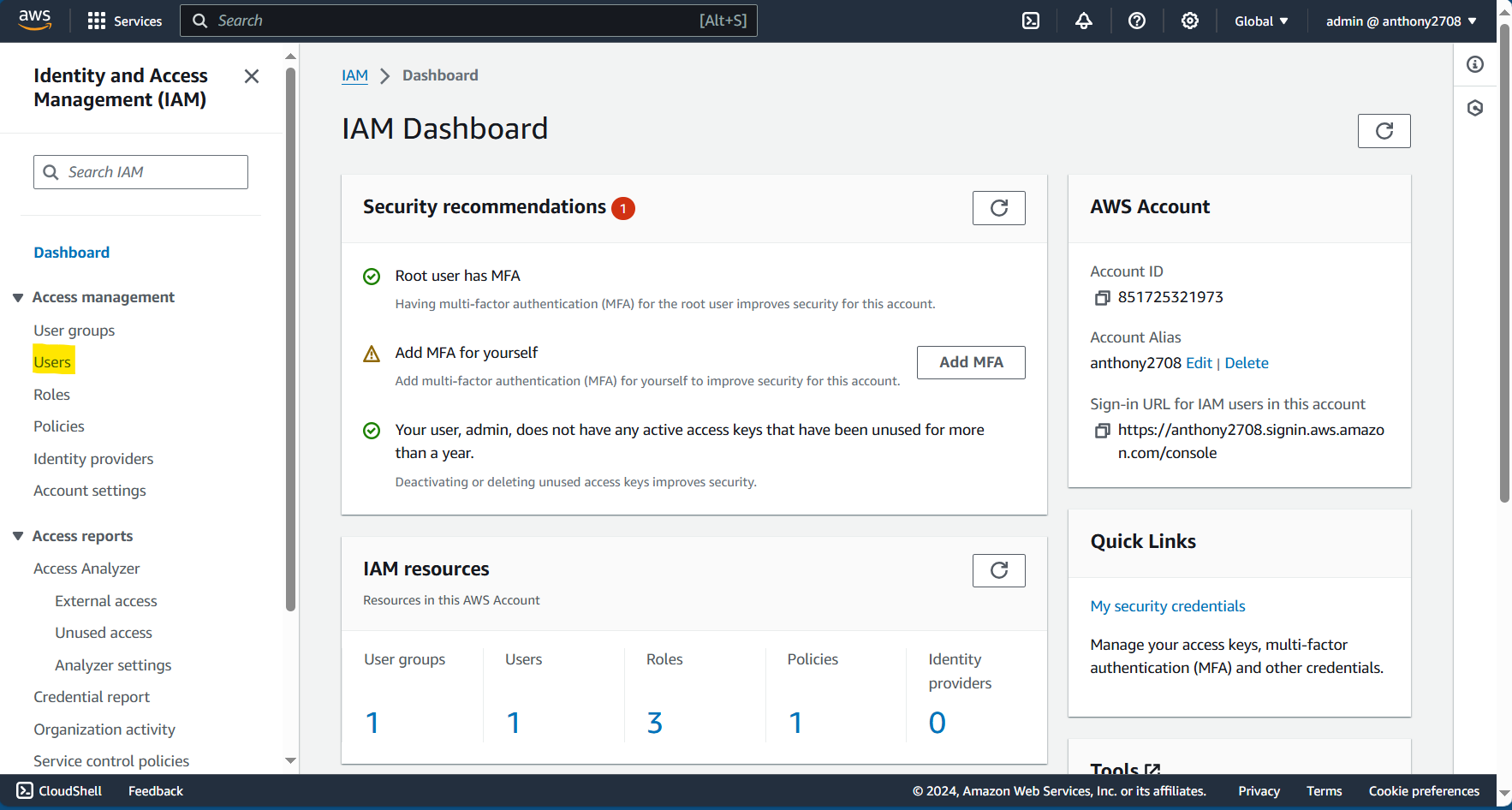The image size is (1512, 810).
Task: Click the red security recommendations count badge
Action: point(623,208)
